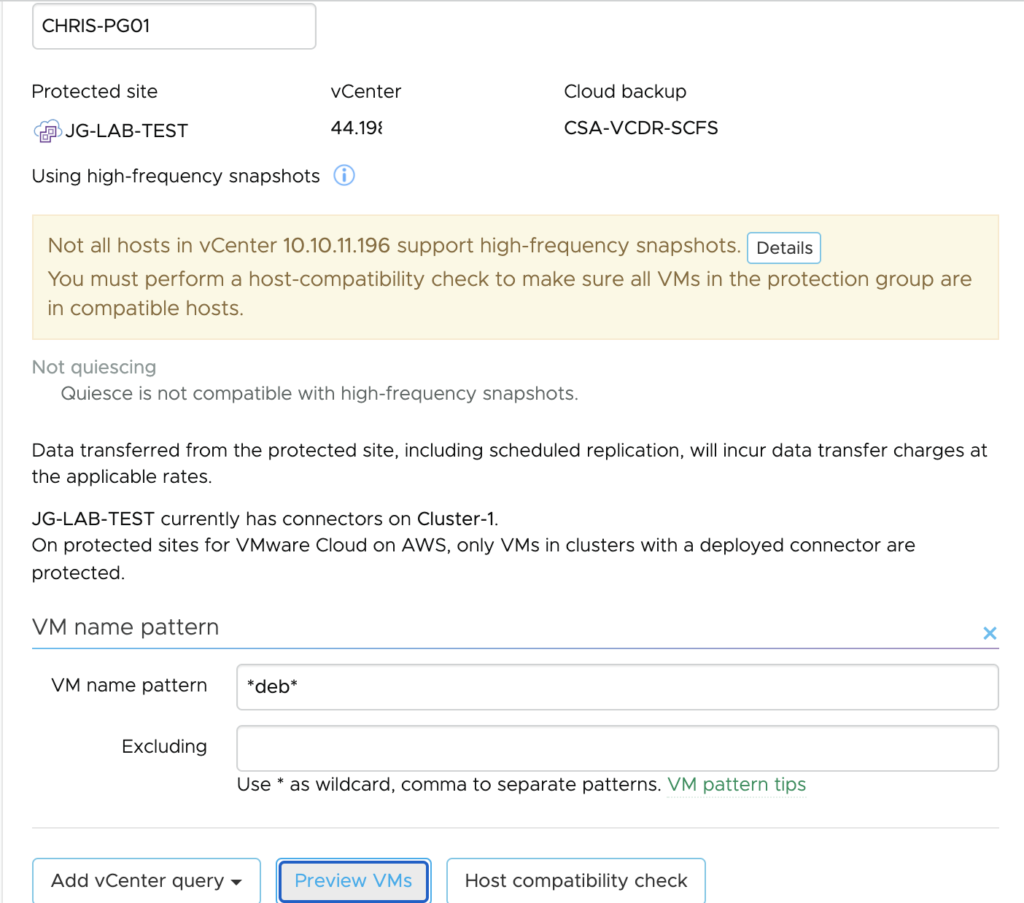Click the info icon beside high-frequency snapshots
This screenshot has height=903, width=1024.
(344, 176)
